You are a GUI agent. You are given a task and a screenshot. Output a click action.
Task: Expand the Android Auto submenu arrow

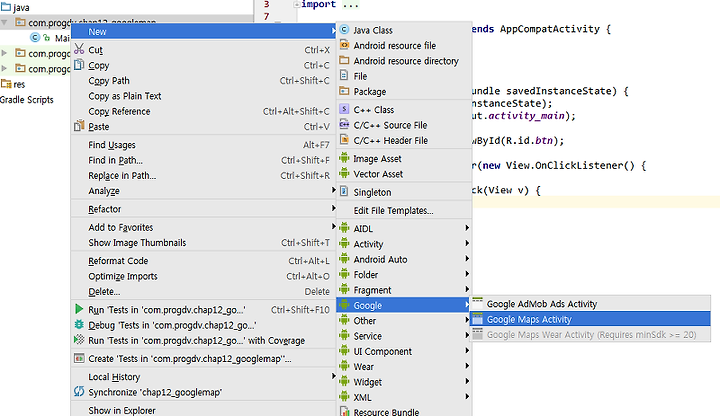click(x=467, y=259)
